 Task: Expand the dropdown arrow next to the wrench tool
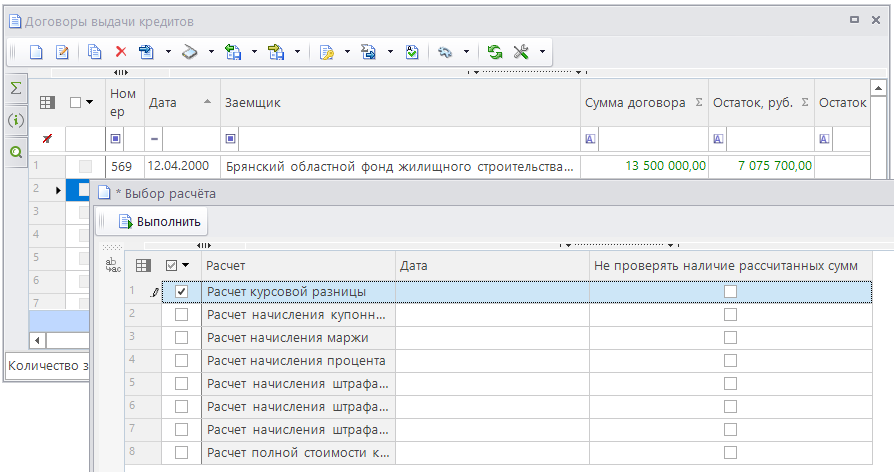[x=542, y=52]
